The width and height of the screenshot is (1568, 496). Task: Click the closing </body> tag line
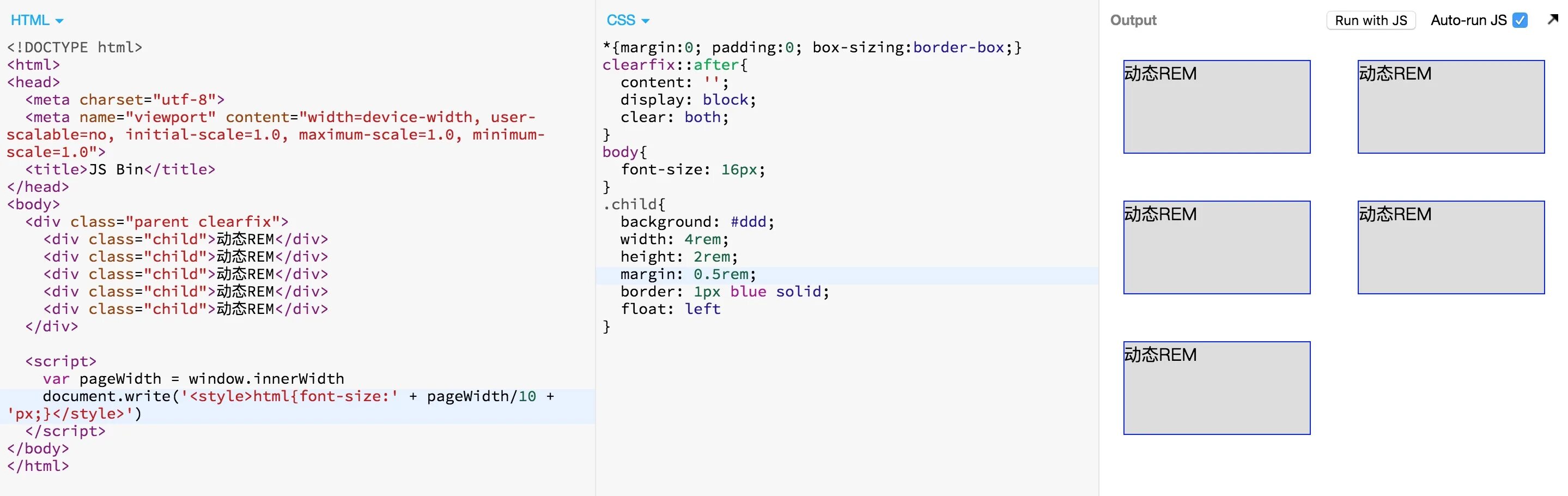pyautogui.click(x=38, y=449)
